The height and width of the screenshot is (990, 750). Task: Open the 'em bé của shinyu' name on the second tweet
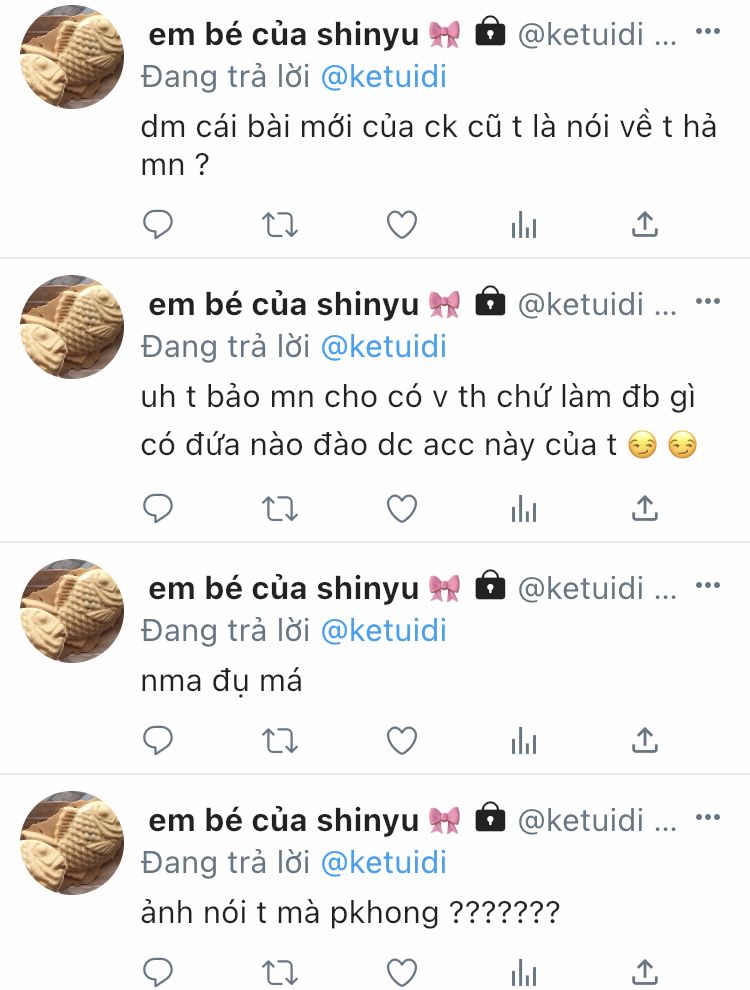coord(283,304)
